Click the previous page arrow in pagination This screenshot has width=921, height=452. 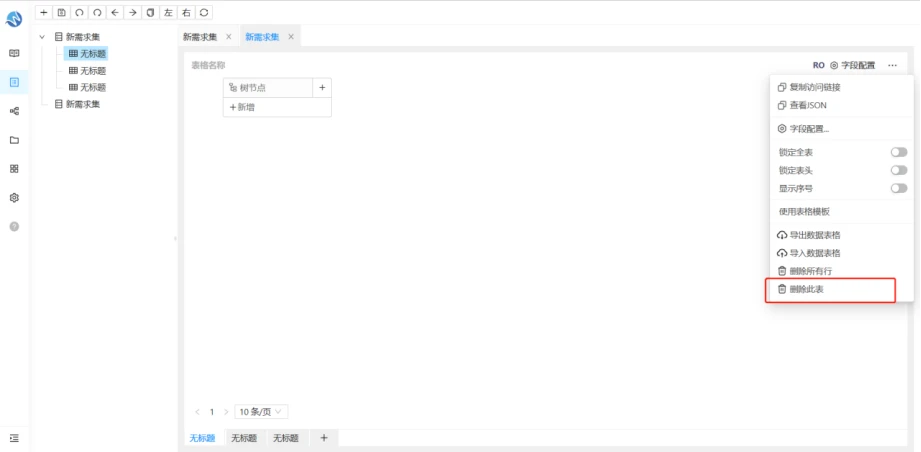coord(197,412)
